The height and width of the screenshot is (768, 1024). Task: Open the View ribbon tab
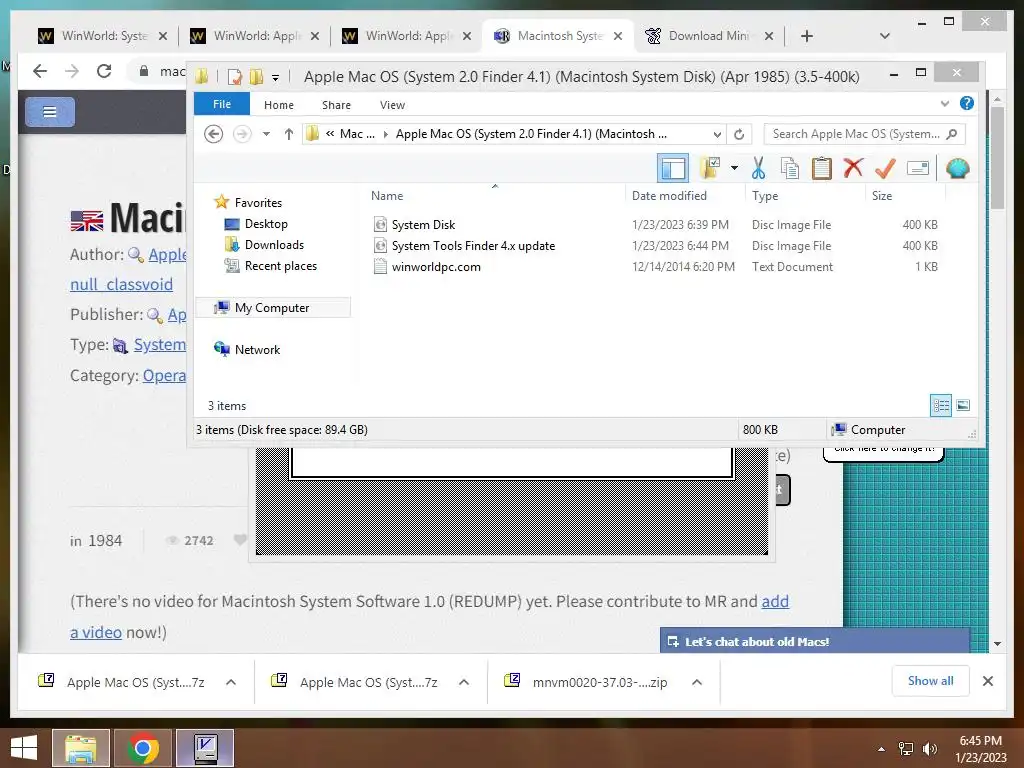392,104
